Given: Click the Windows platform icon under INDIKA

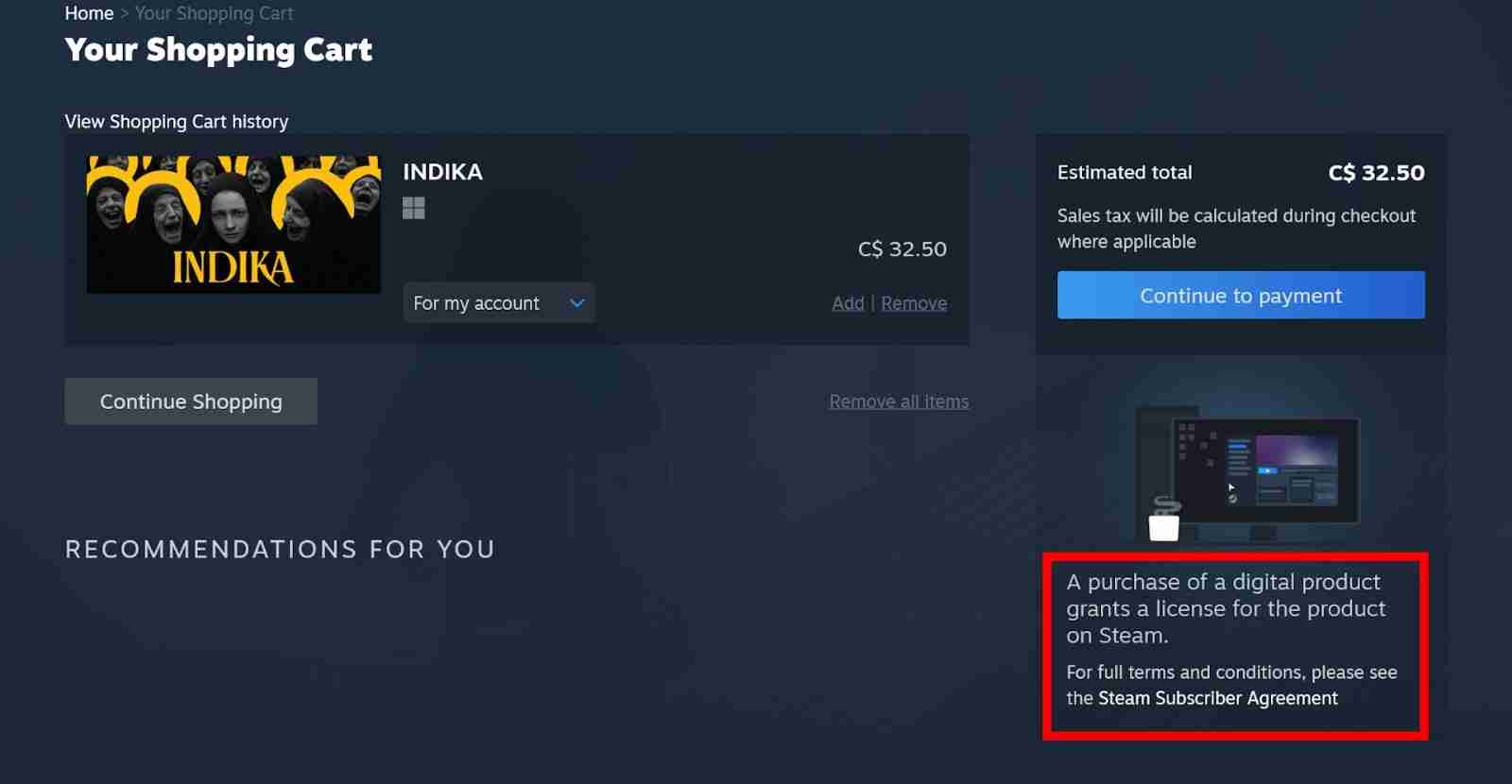Looking at the screenshot, I should click(414, 208).
